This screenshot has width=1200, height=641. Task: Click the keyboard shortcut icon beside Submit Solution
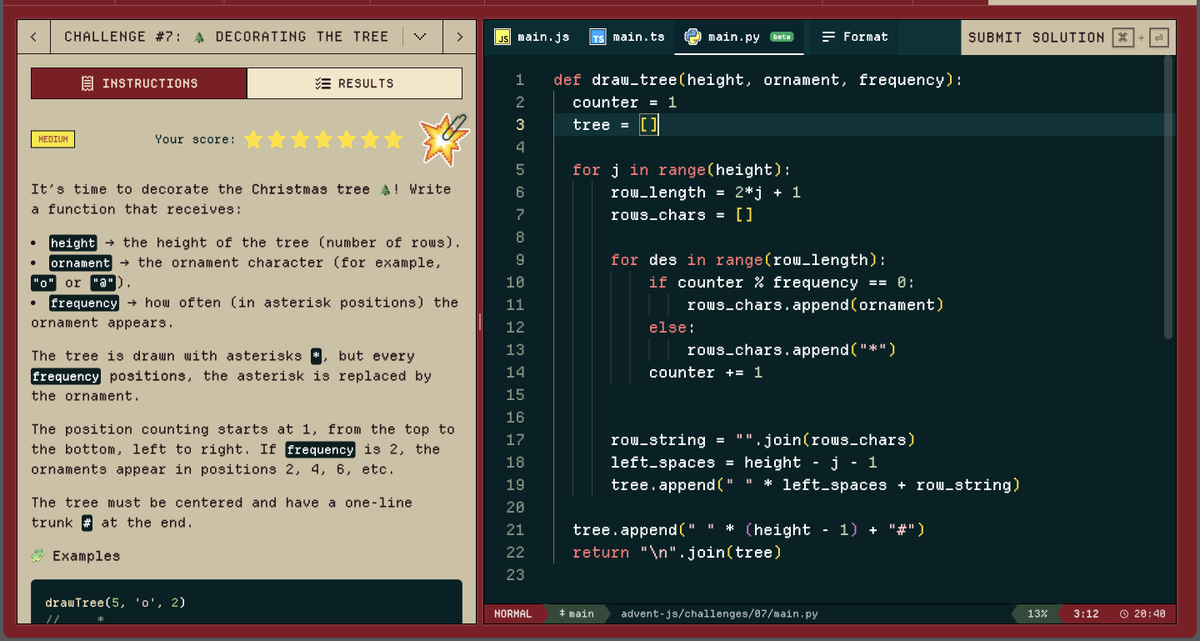[1124, 37]
